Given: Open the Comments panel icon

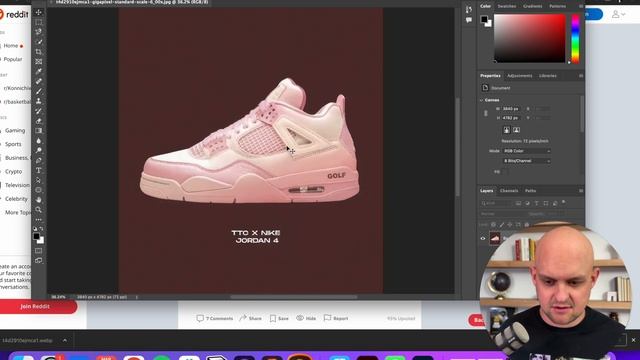Looking at the screenshot, I should [x=469, y=20].
